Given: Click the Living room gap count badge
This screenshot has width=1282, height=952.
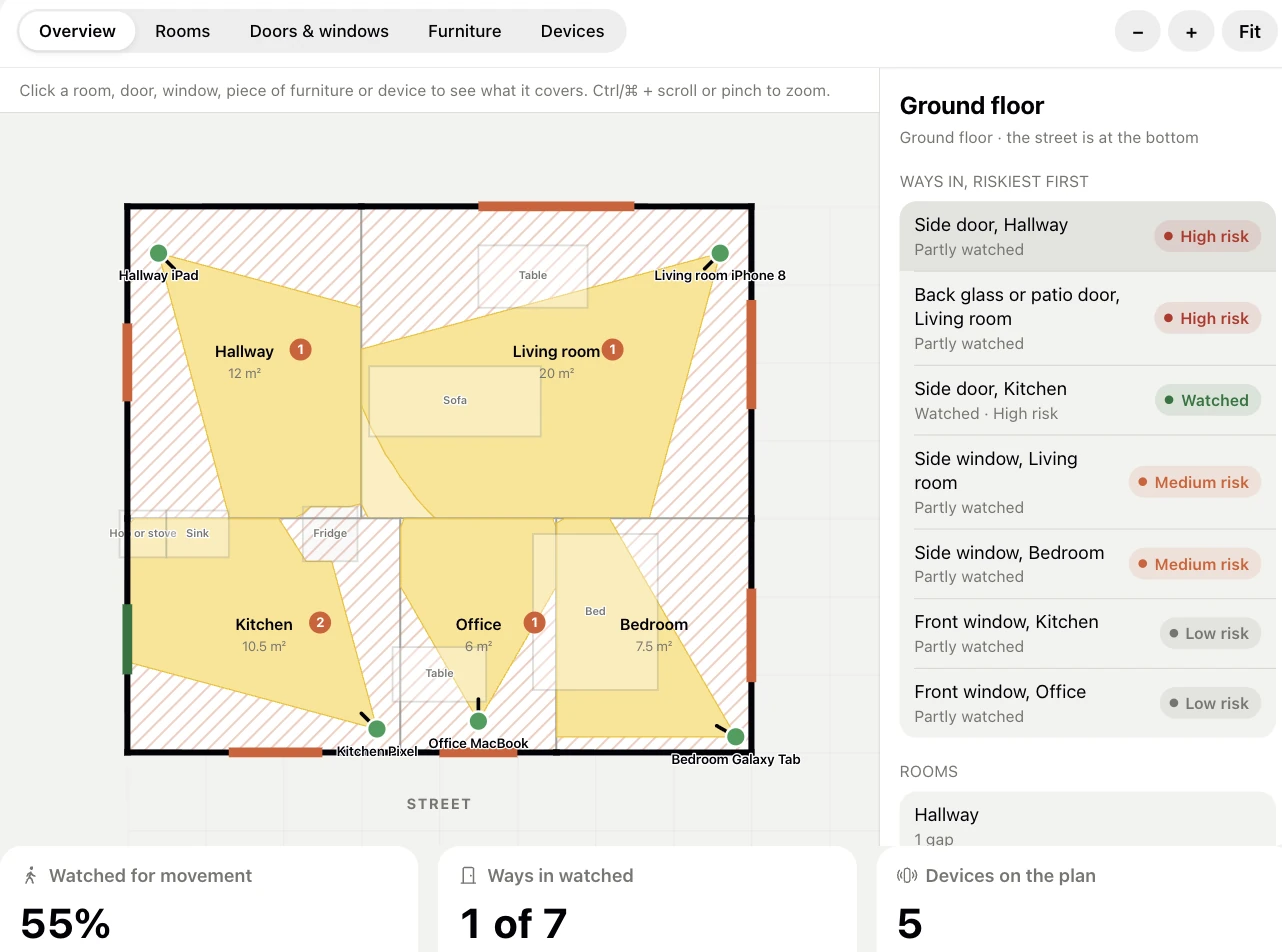Looking at the screenshot, I should click(x=613, y=349).
